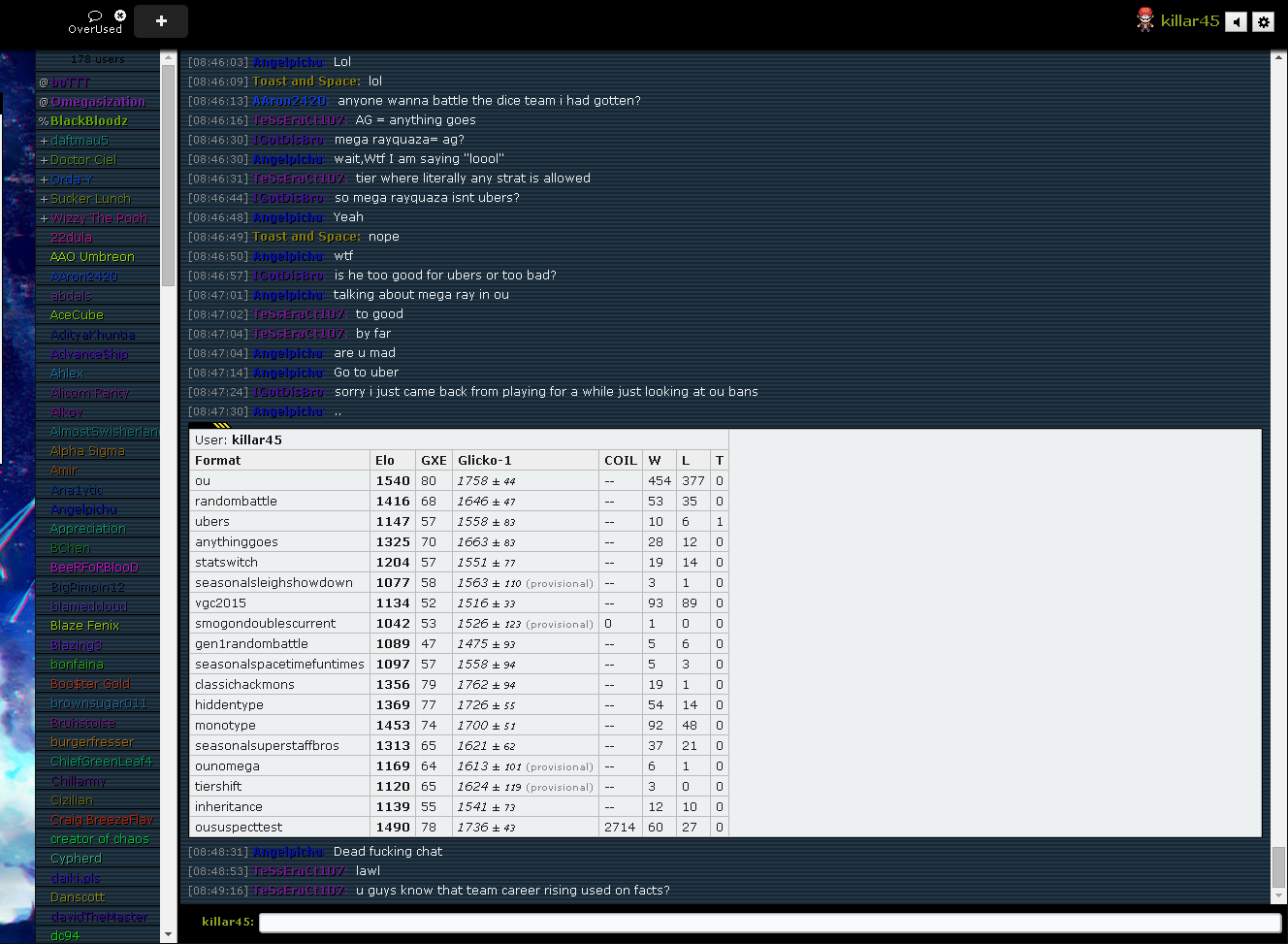Click the ou row in the ladder table

coord(281,481)
